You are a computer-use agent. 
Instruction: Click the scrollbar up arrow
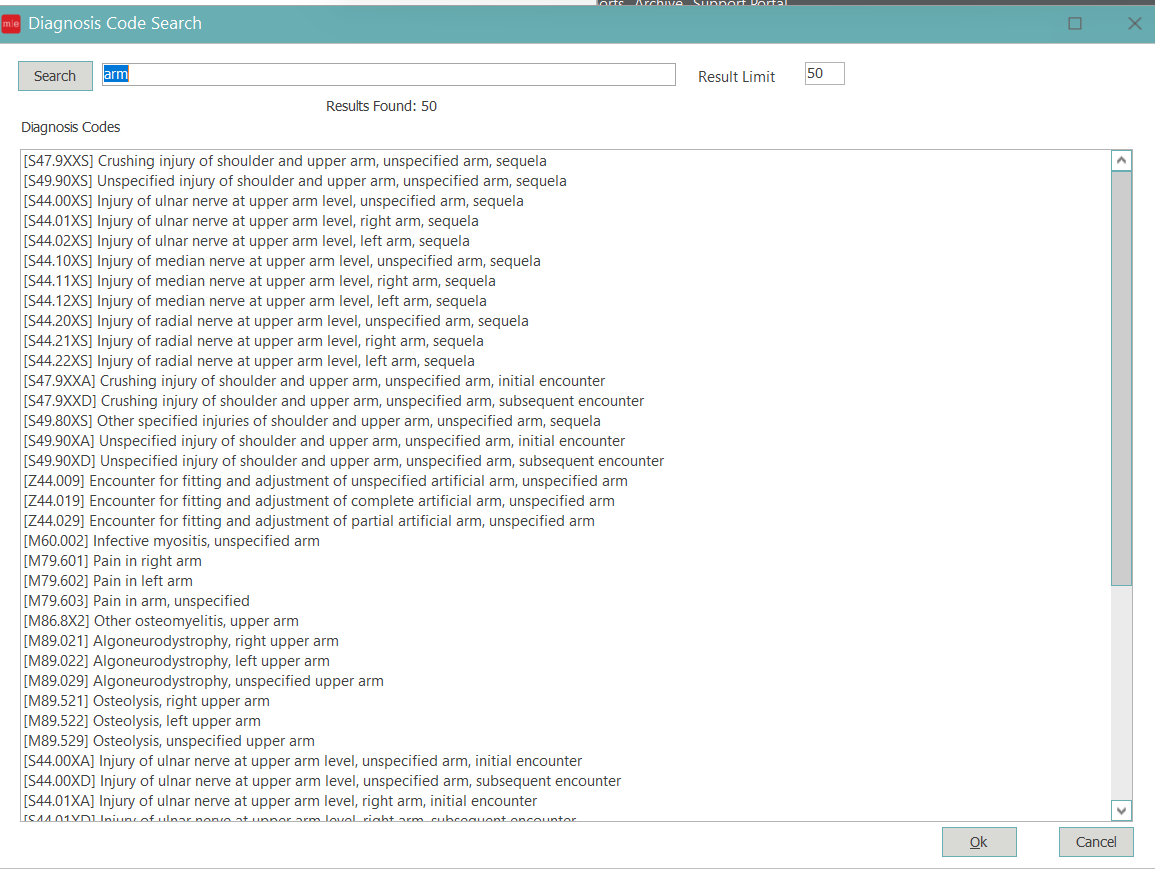coord(1121,161)
